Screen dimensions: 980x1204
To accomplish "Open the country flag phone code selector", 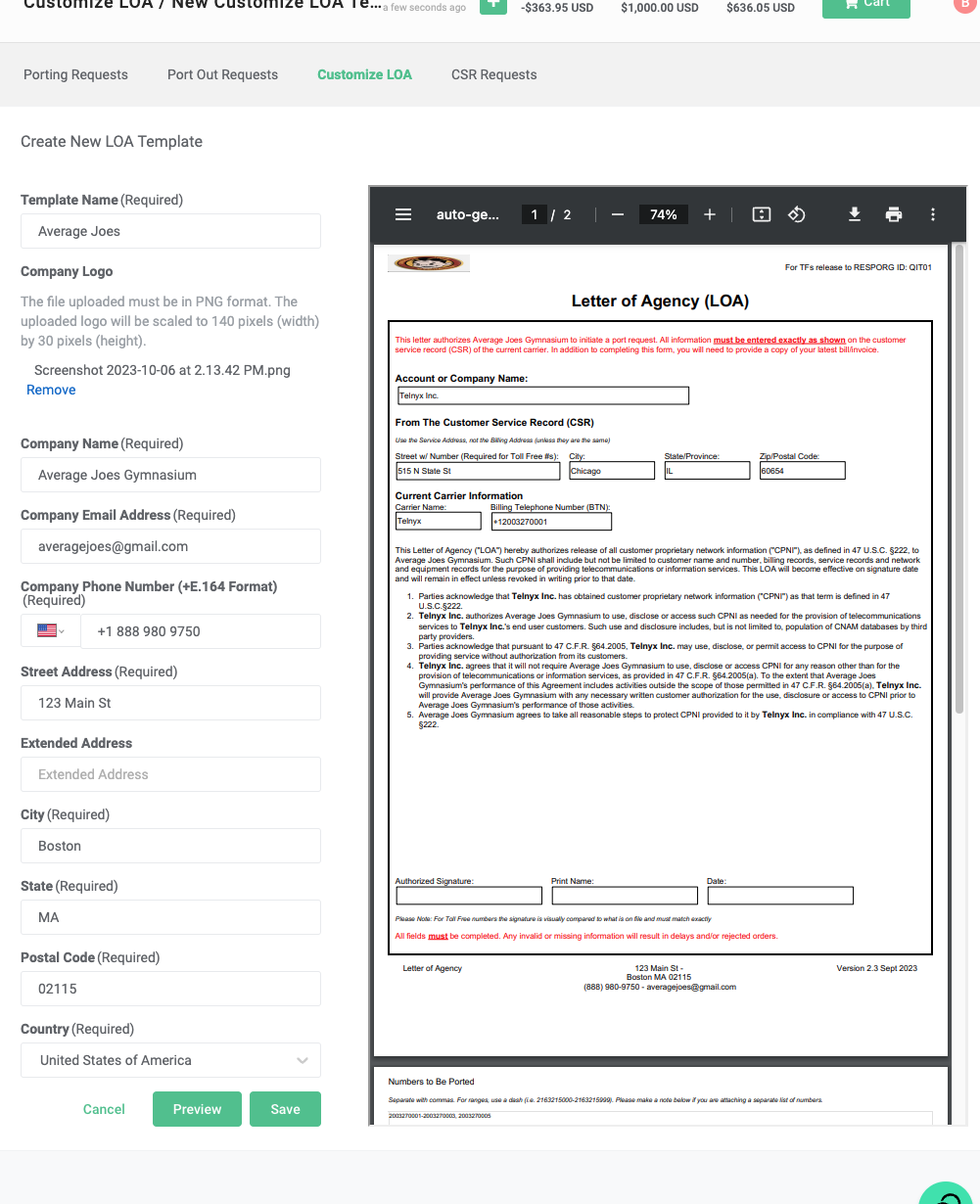I will click(x=51, y=631).
